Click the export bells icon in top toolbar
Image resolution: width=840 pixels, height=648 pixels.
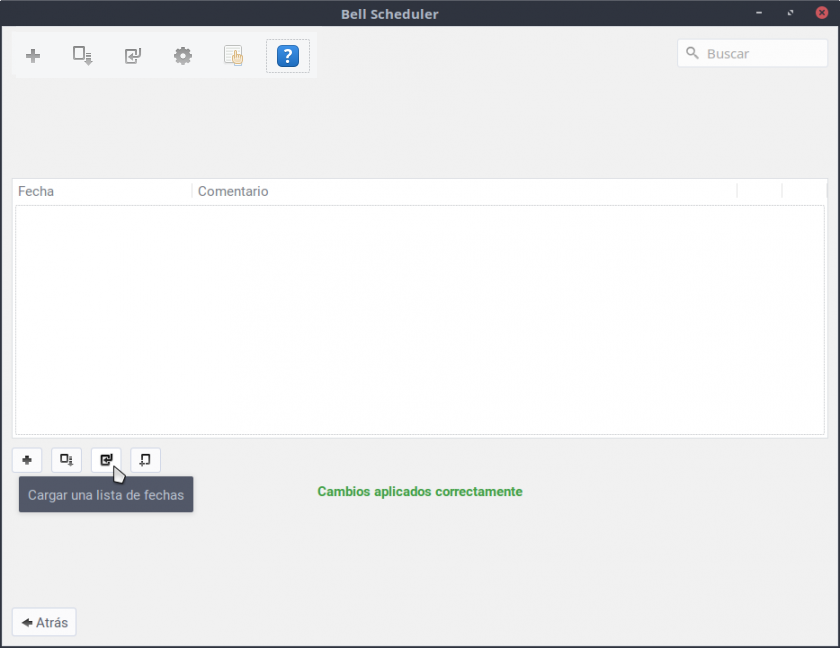[82, 56]
